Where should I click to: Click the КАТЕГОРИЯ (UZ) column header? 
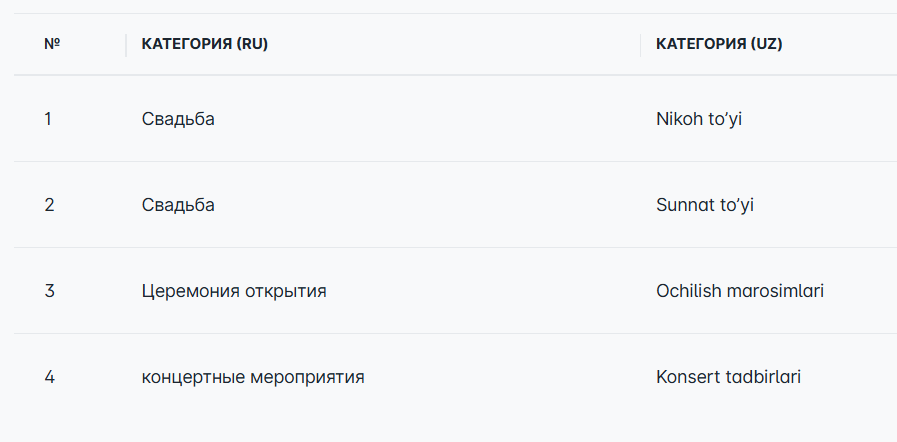coord(719,44)
